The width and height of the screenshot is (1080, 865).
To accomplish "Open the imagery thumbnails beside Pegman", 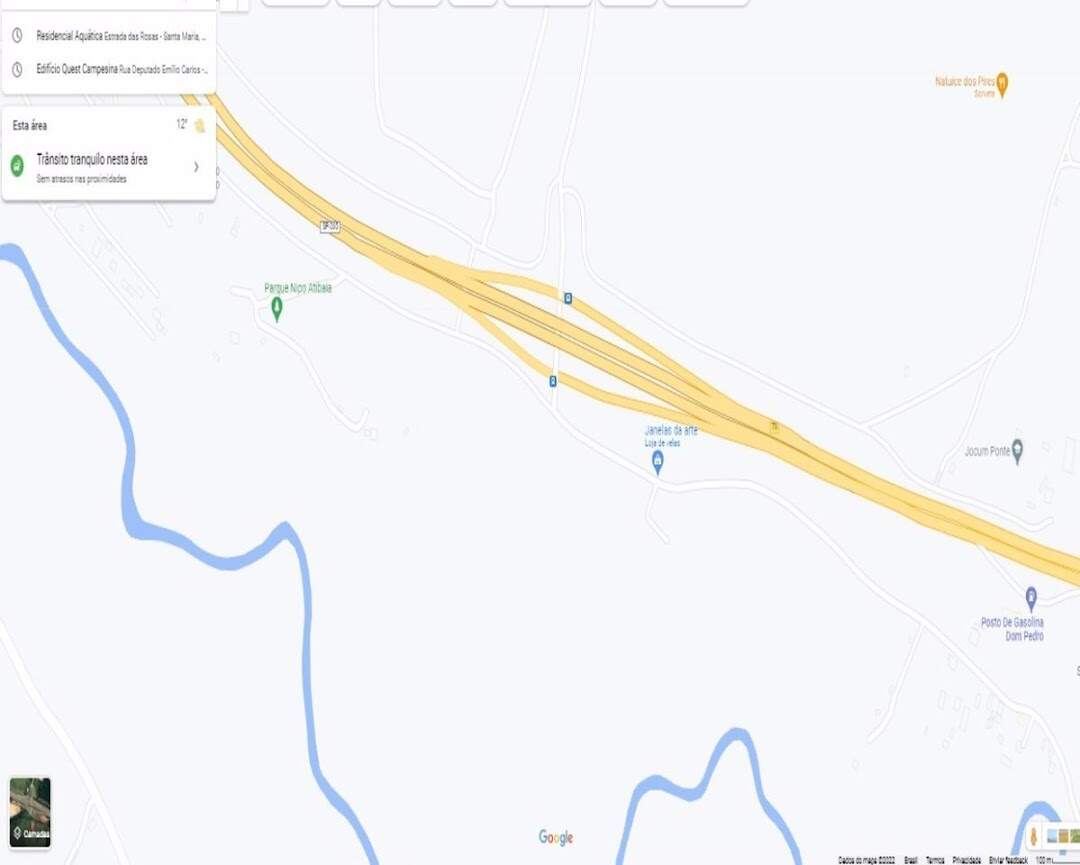I will point(1063,836).
